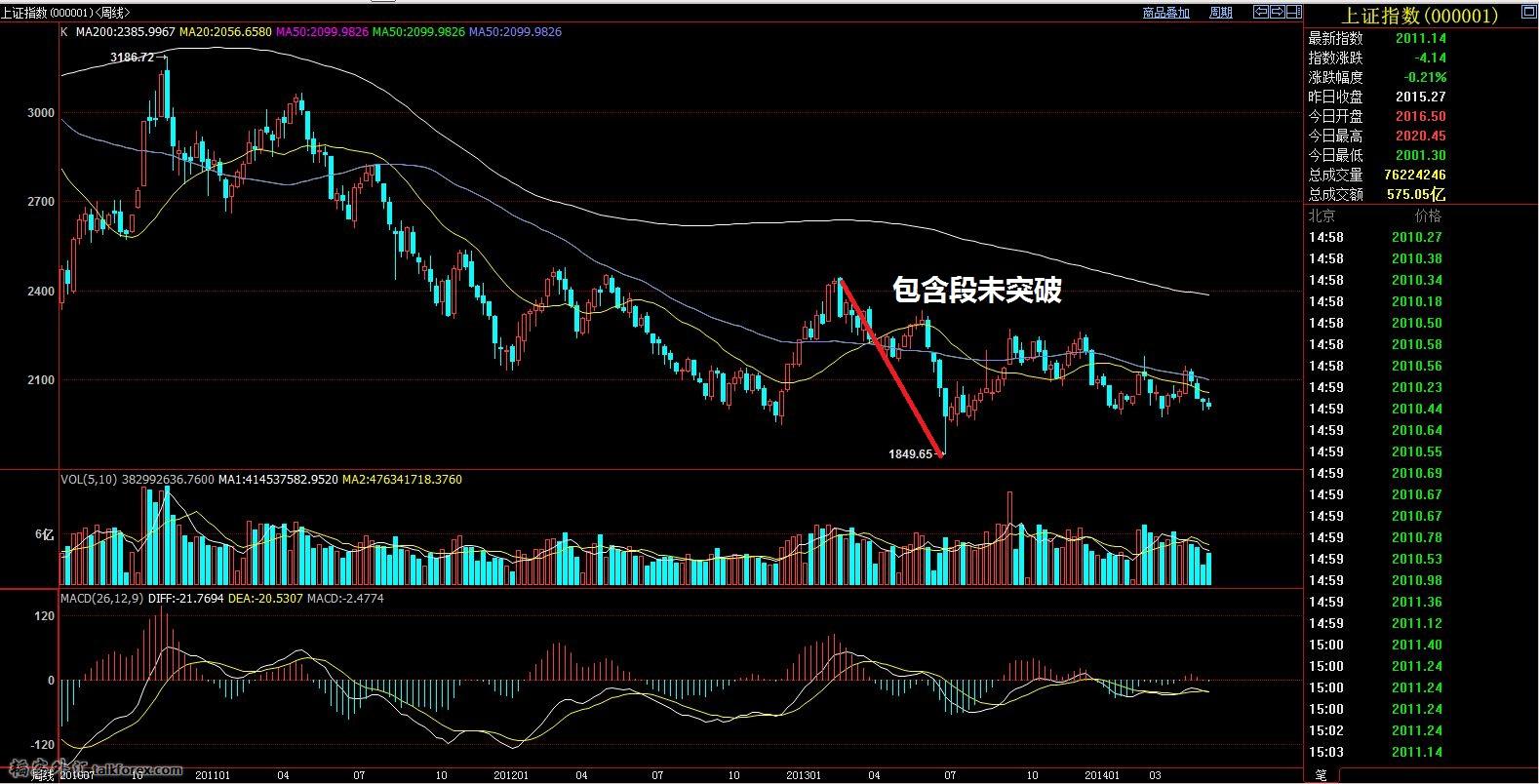Click the 2400 price axis label

(x=41, y=292)
